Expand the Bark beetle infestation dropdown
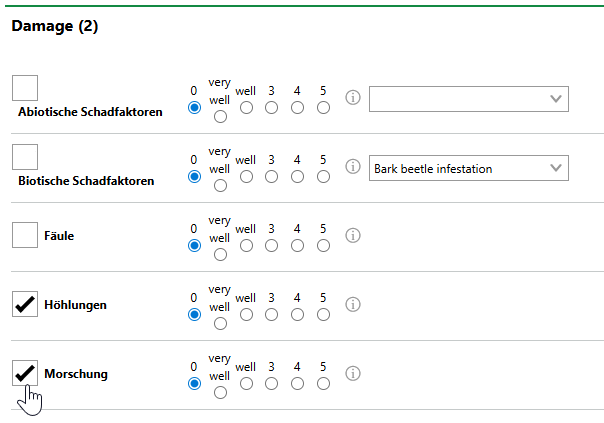Image resolution: width=604 pixels, height=423 pixels. tap(468, 168)
